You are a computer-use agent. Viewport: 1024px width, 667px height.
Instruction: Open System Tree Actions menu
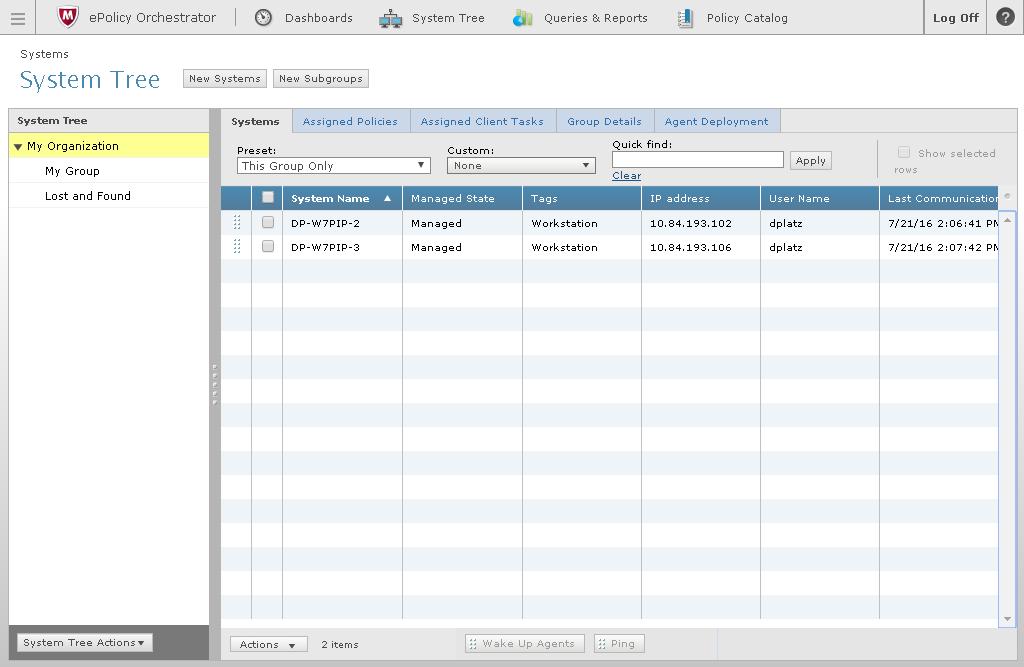pos(84,643)
